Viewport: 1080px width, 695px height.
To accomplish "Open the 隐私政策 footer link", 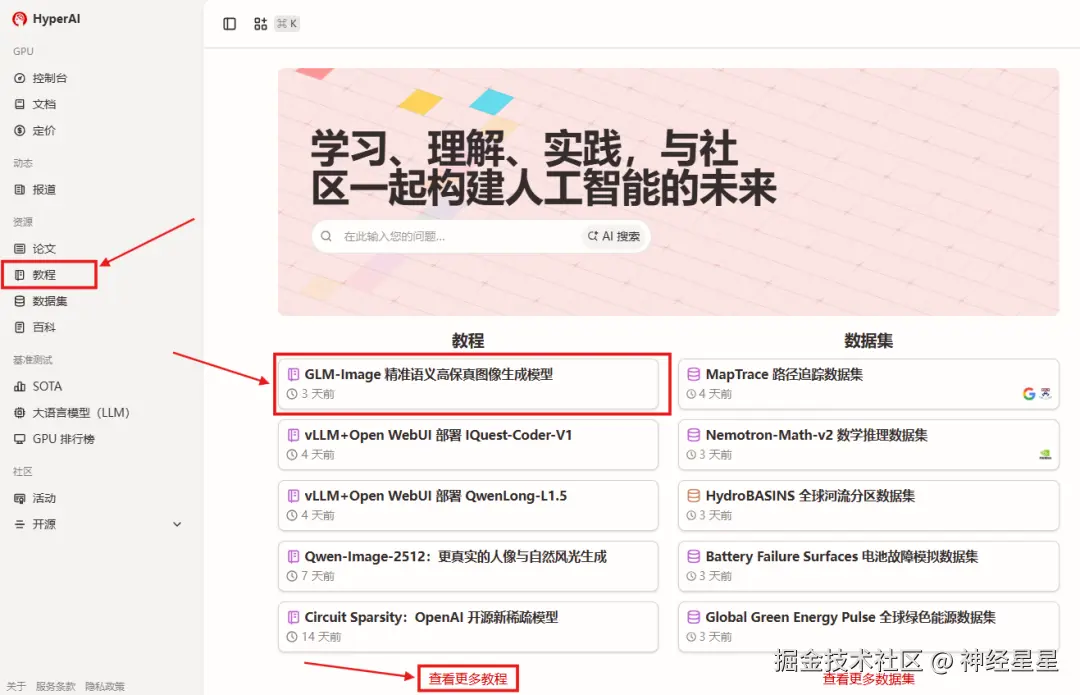I will 105,686.
